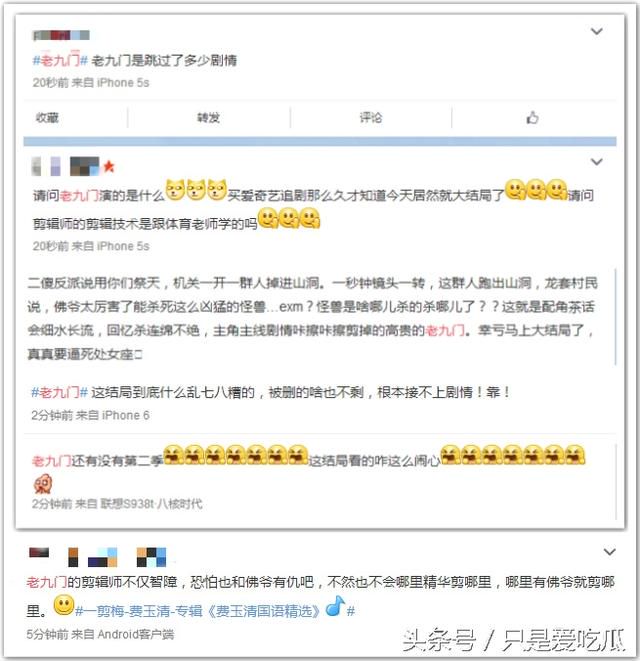Open the 评论 comments tab
Screen dimensions: 640x661
tap(371, 118)
